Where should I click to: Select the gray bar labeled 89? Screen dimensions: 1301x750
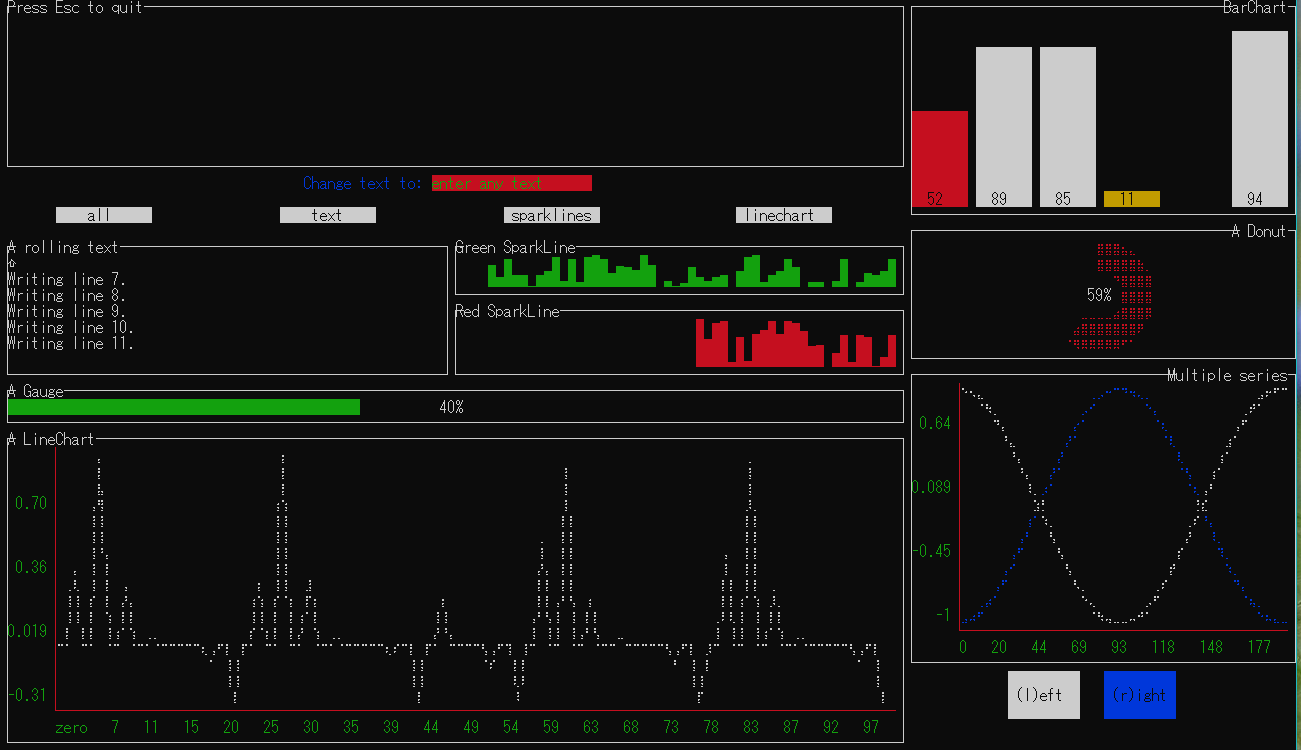1004,127
